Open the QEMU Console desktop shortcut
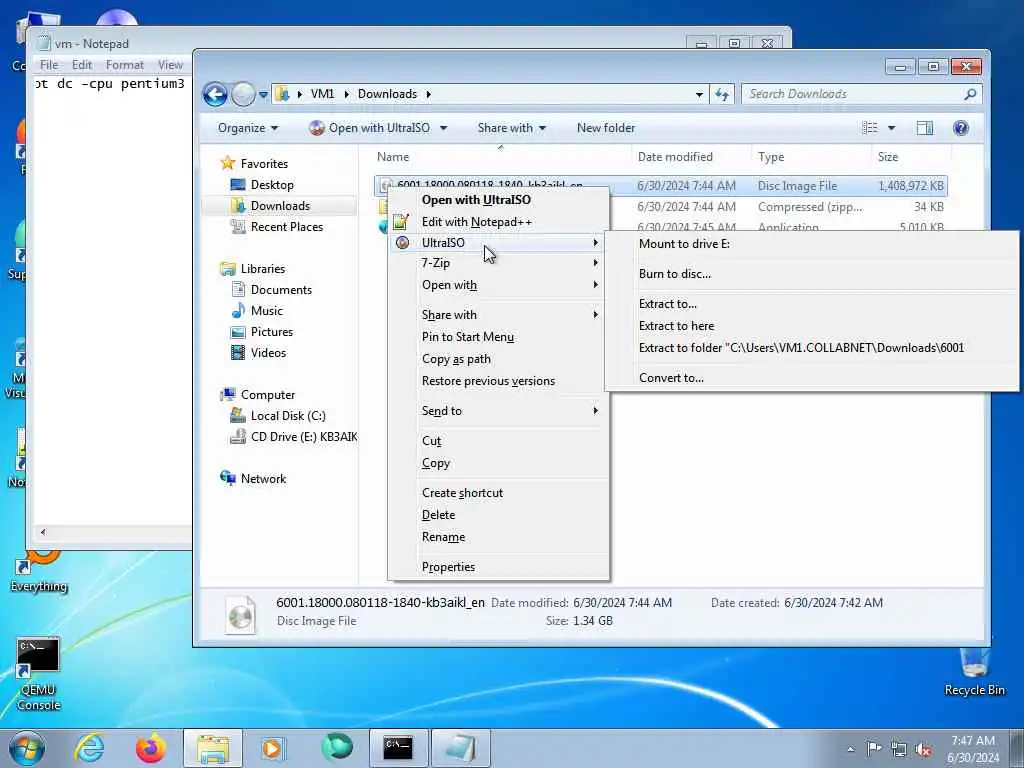The height and width of the screenshot is (768, 1024). (x=39, y=674)
